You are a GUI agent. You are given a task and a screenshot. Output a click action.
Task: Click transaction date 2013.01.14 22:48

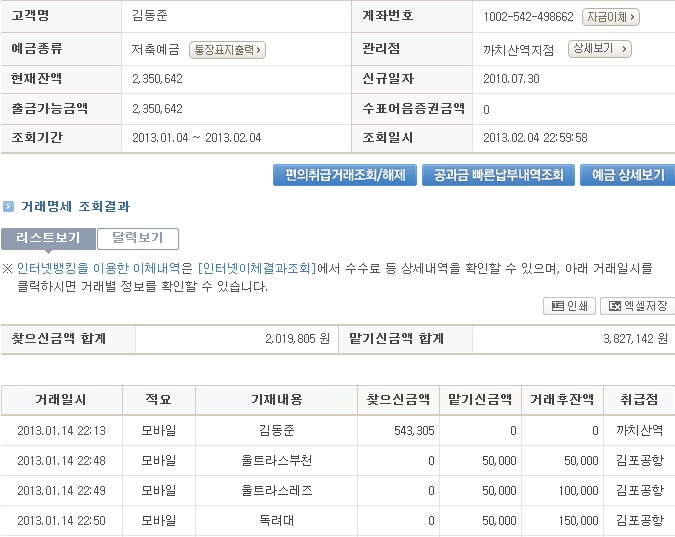(x=61, y=461)
